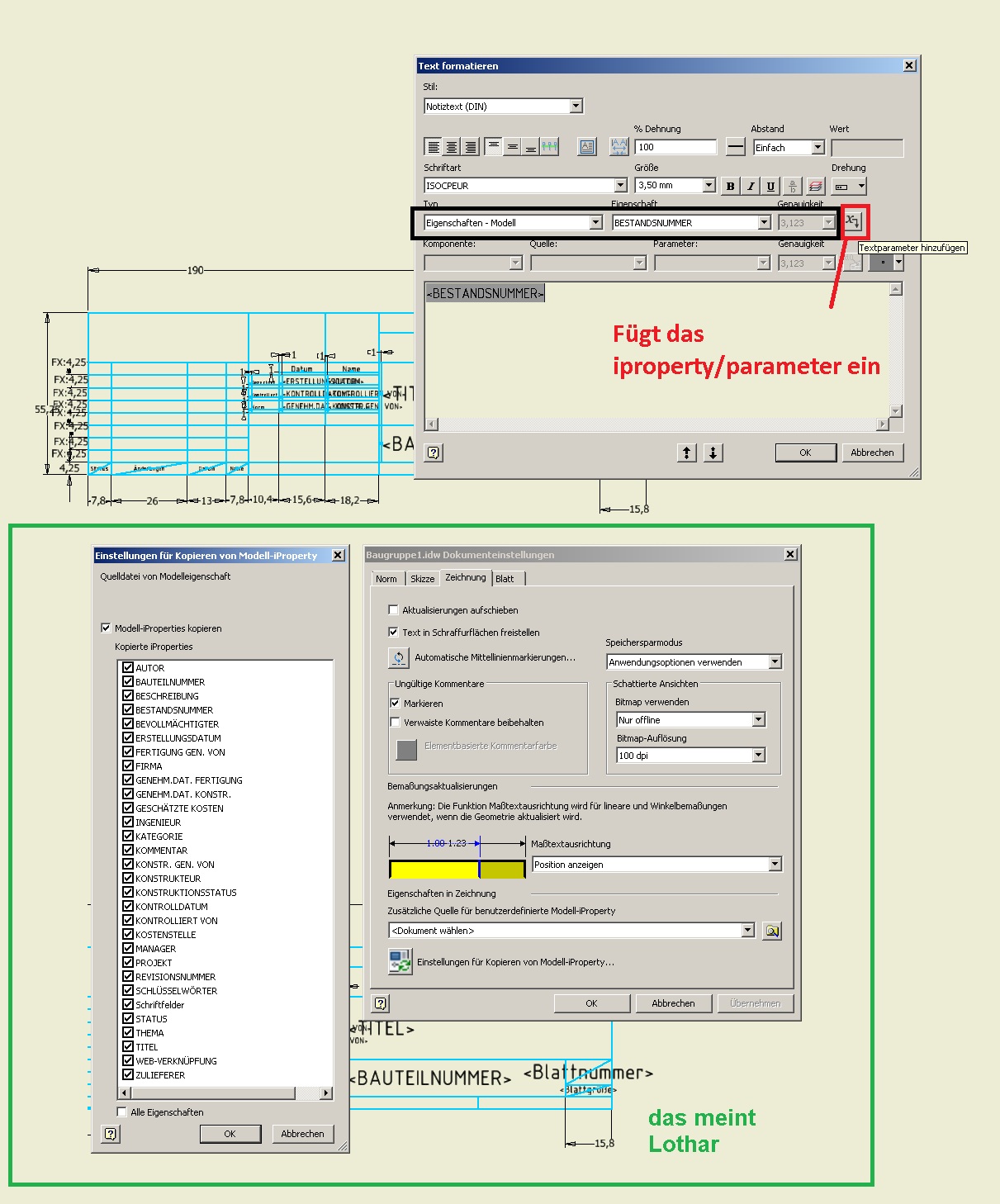Click the stretch width icon beside % Dehnung
The image size is (1000, 1204).
tap(619, 147)
